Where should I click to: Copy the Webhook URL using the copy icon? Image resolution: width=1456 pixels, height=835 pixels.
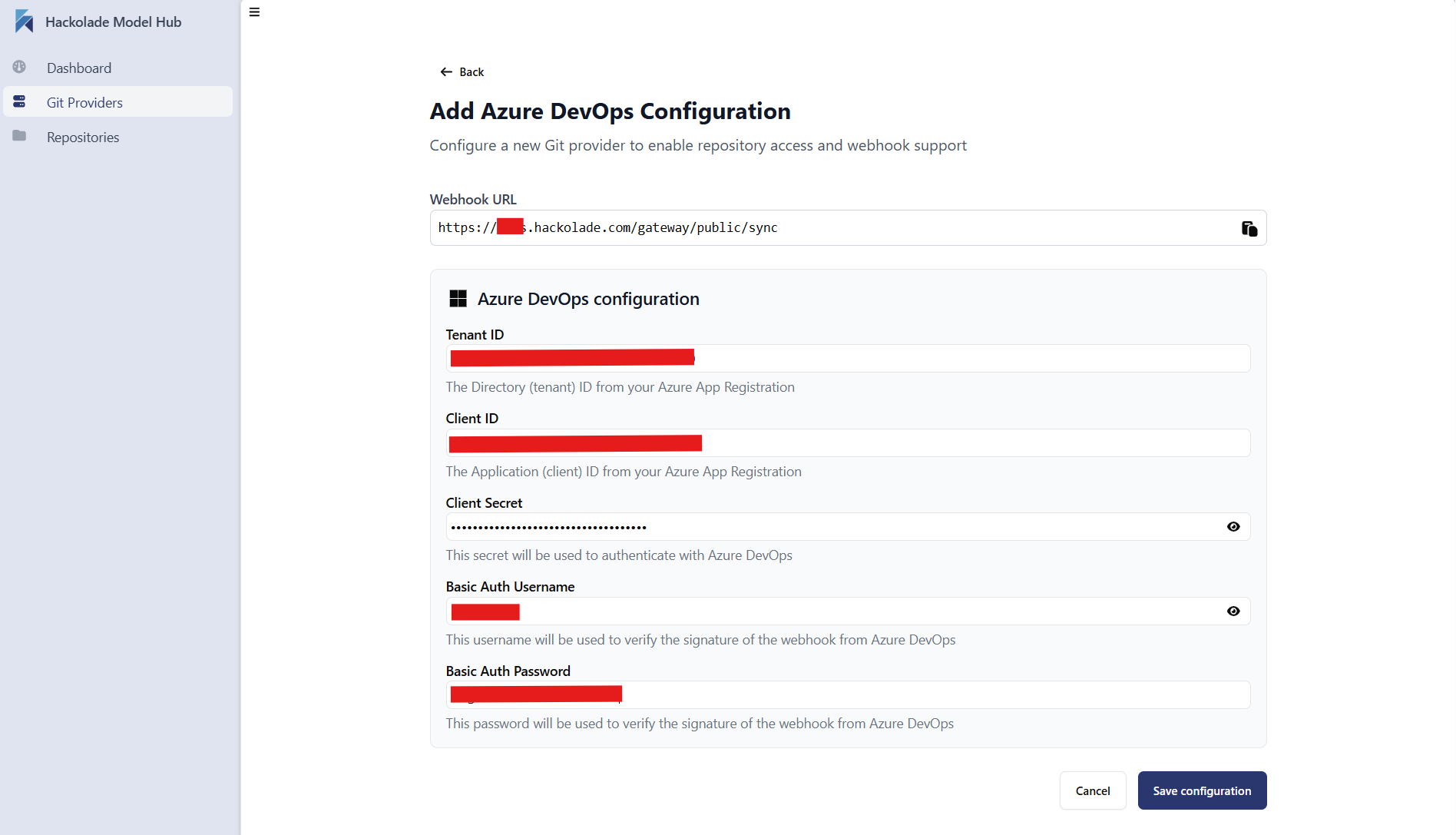click(x=1249, y=227)
